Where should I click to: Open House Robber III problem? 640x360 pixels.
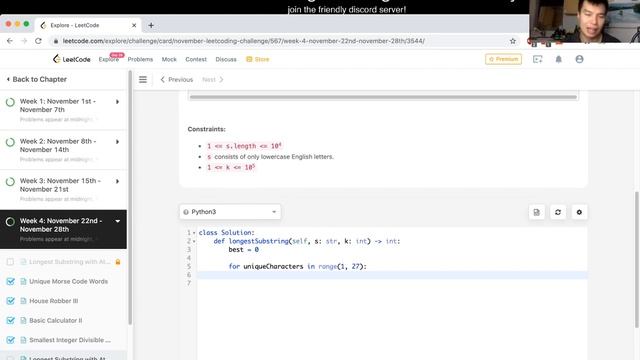point(53,301)
